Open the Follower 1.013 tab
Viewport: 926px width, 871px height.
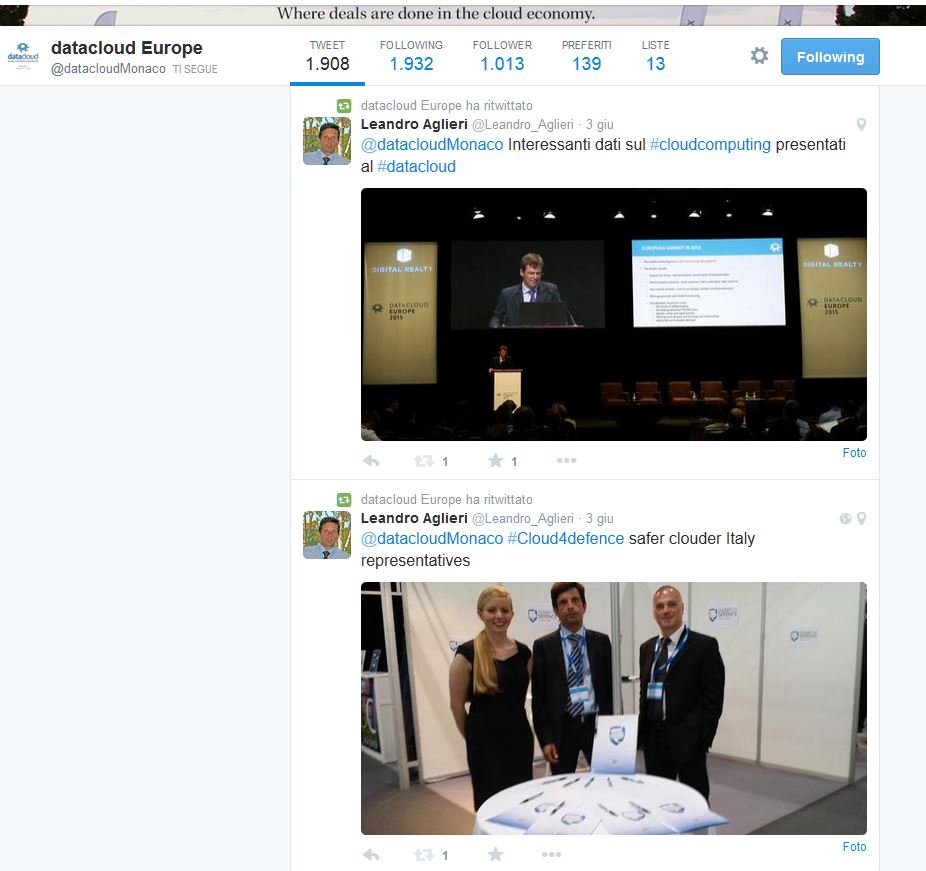point(502,56)
